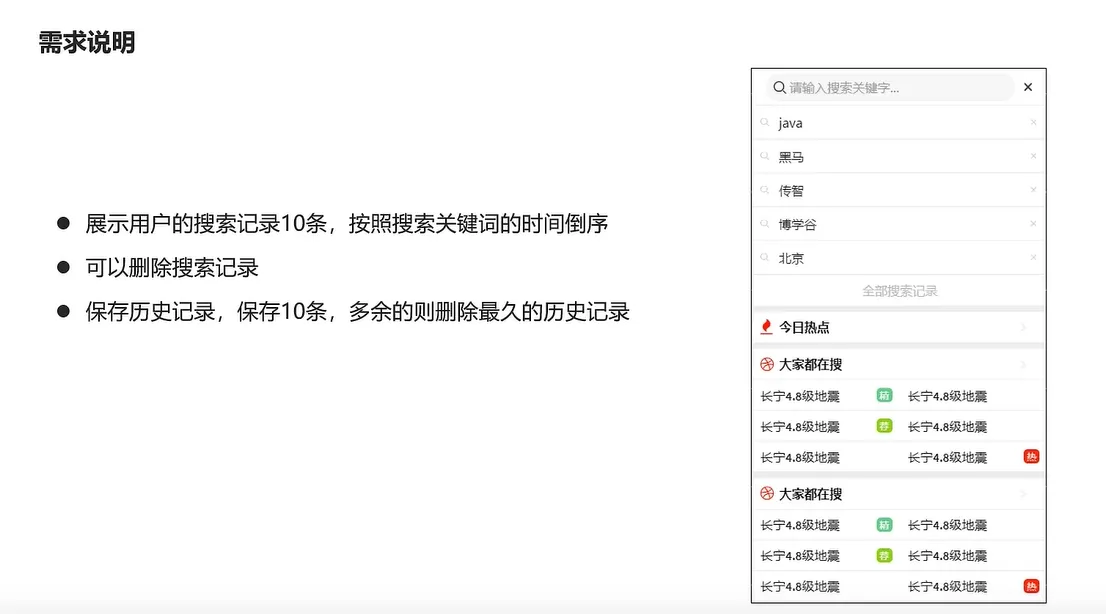Select '博学谷' from search history
The image size is (1106, 614).
click(797, 225)
